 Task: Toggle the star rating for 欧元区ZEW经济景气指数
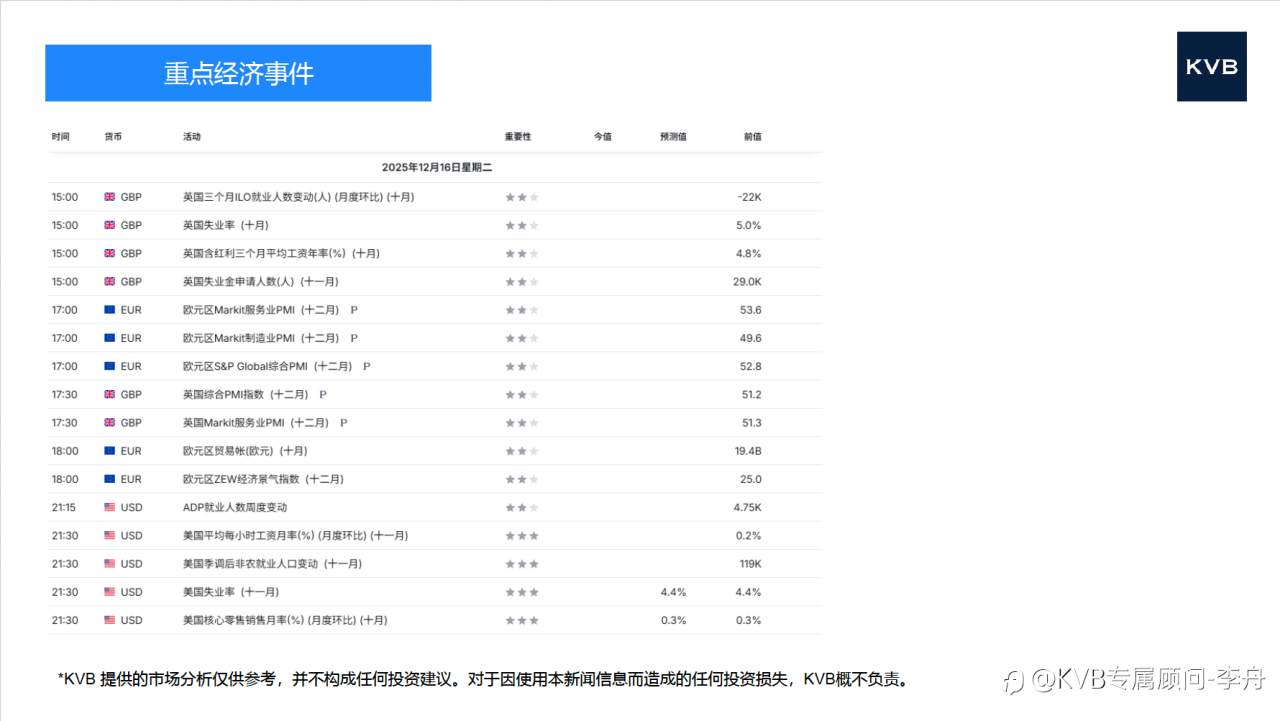[x=521, y=479]
